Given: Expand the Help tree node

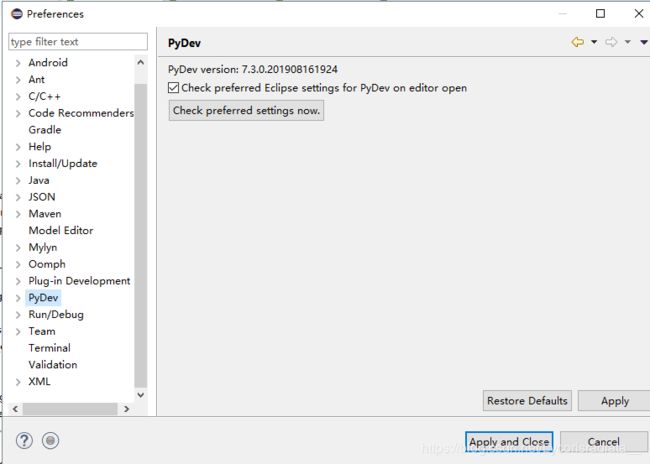Looking at the screenshot, I should pos(18,147).
